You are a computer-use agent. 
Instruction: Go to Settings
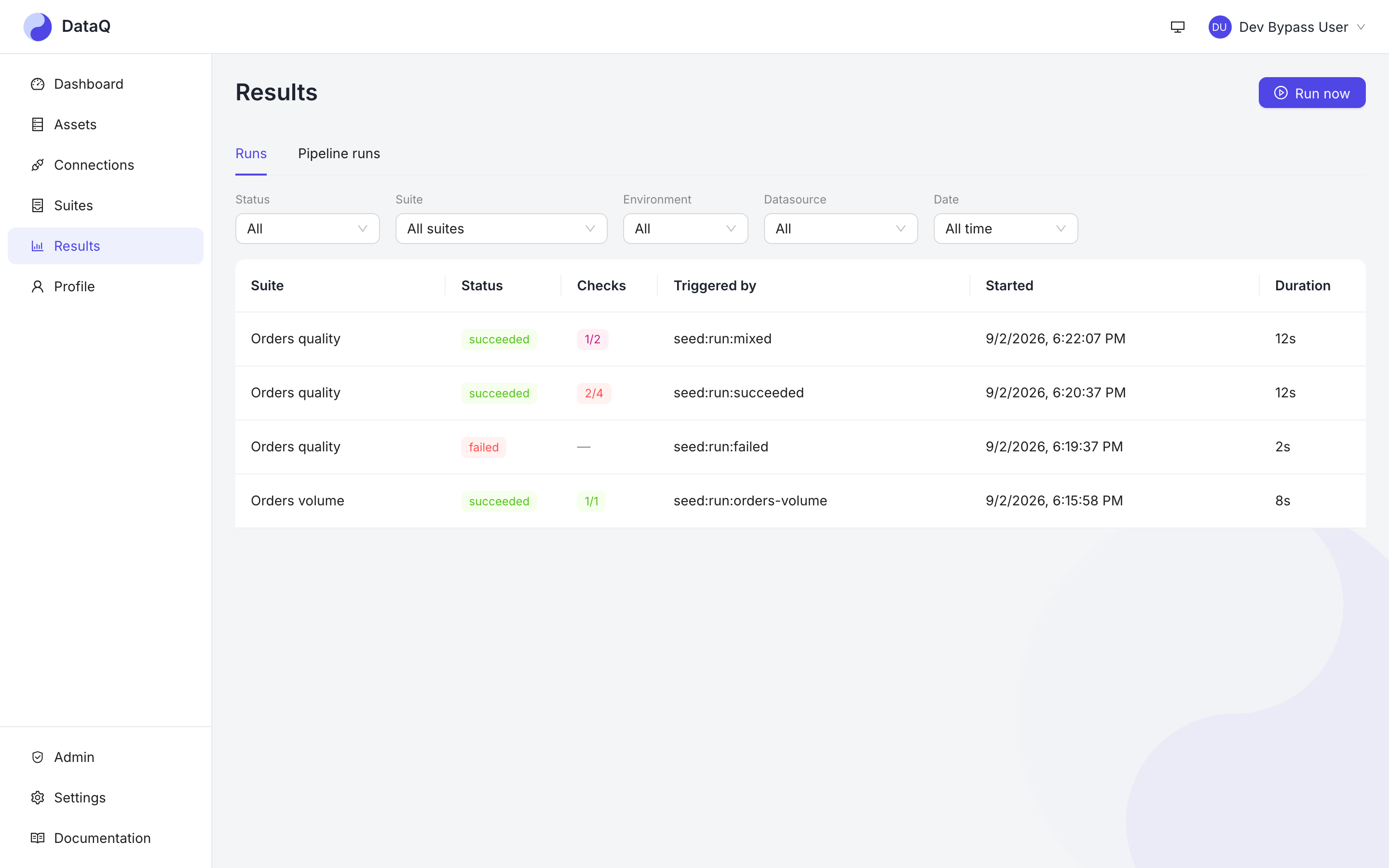(x=106, y=798)
